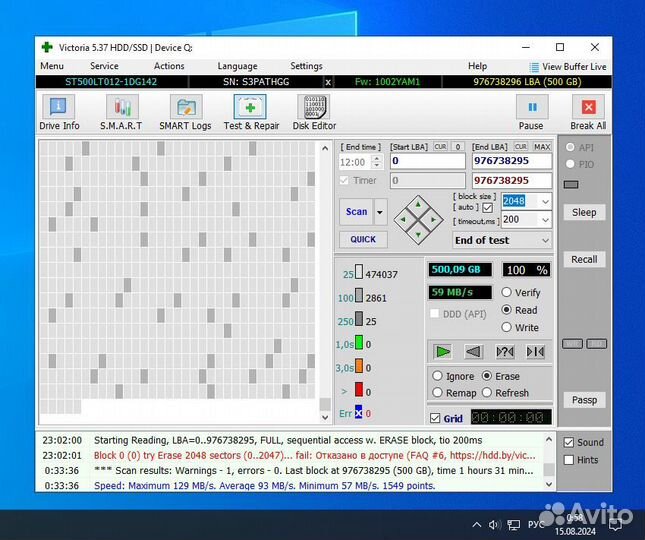Open the block size 2048 dropdown
The image size is (645, 540).
(x=545, y=202)
